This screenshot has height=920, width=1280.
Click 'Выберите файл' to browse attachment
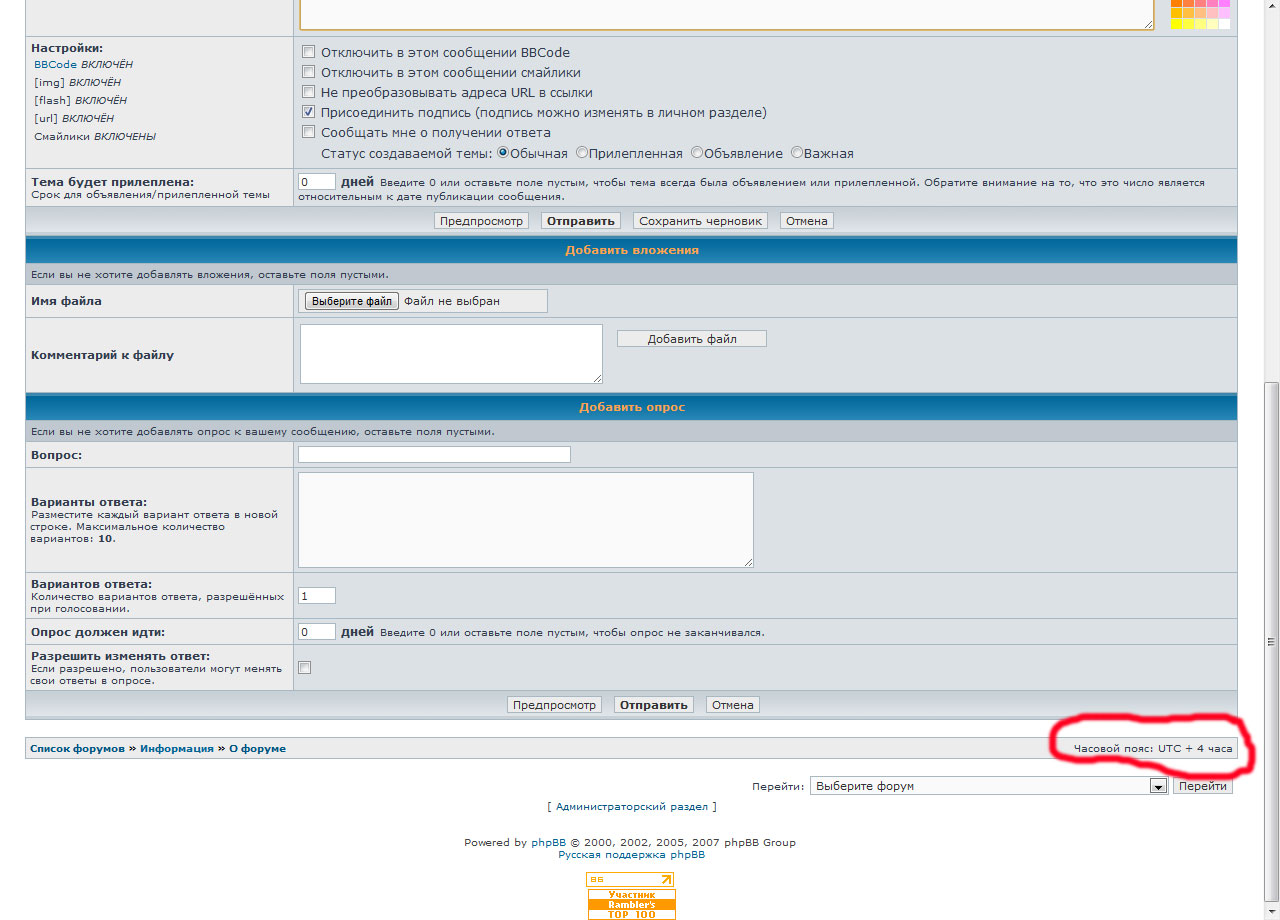point(351,301)
